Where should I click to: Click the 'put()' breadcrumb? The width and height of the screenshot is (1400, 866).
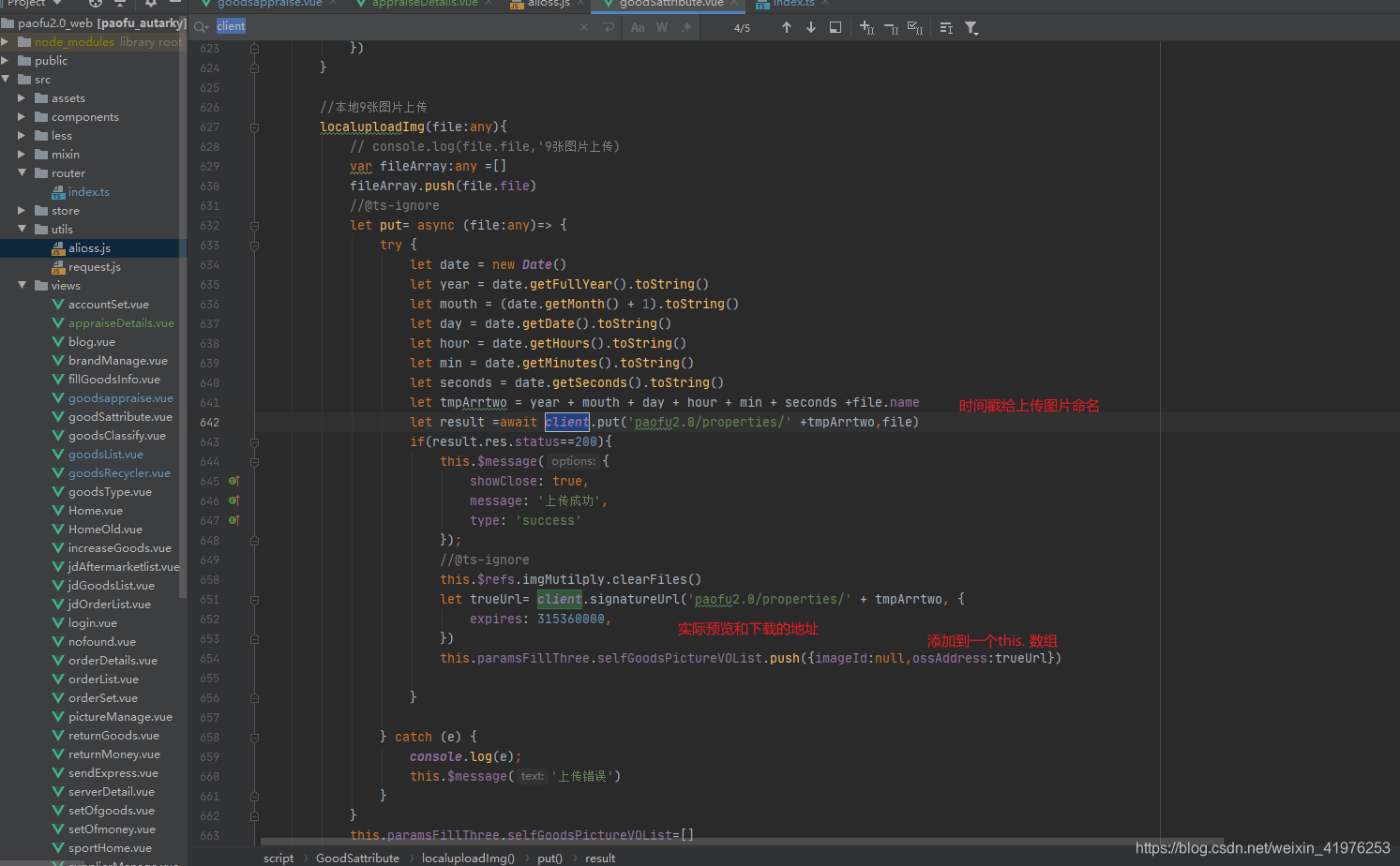(x=549, y=858)
